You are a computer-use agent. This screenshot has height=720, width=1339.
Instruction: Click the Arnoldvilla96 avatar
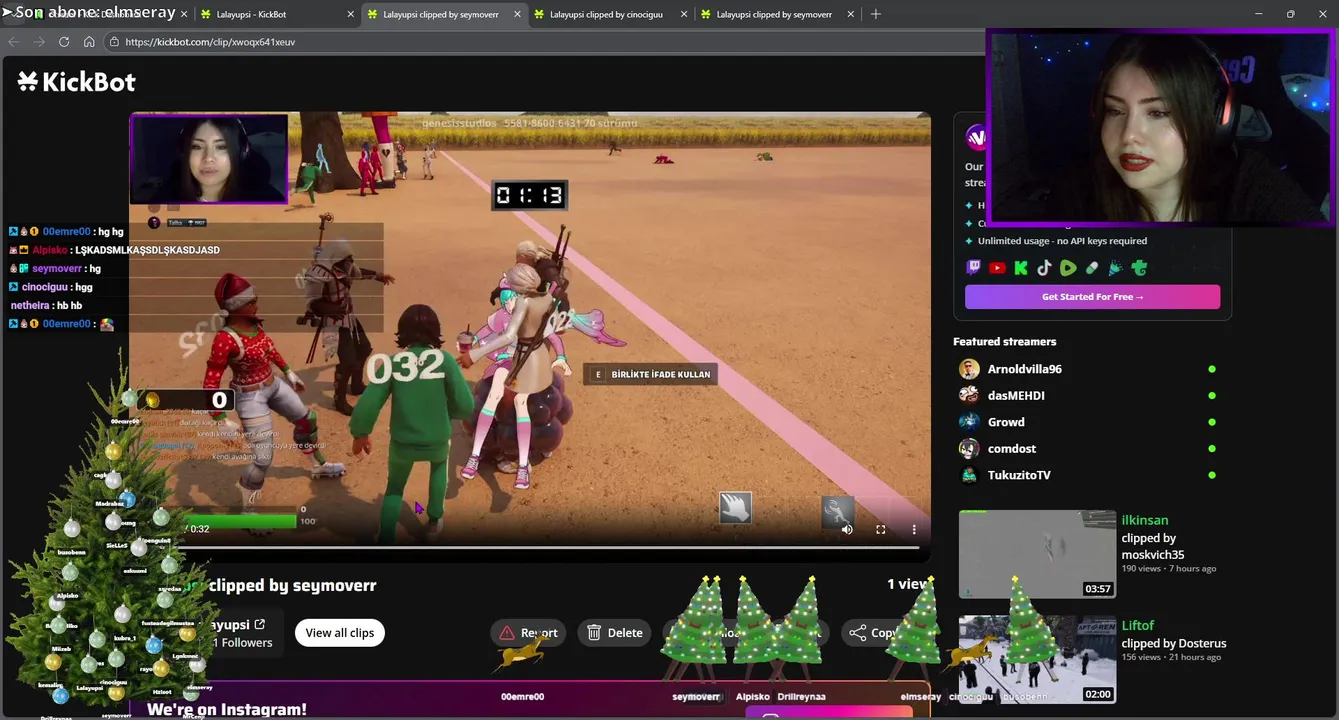coord(969,369)
